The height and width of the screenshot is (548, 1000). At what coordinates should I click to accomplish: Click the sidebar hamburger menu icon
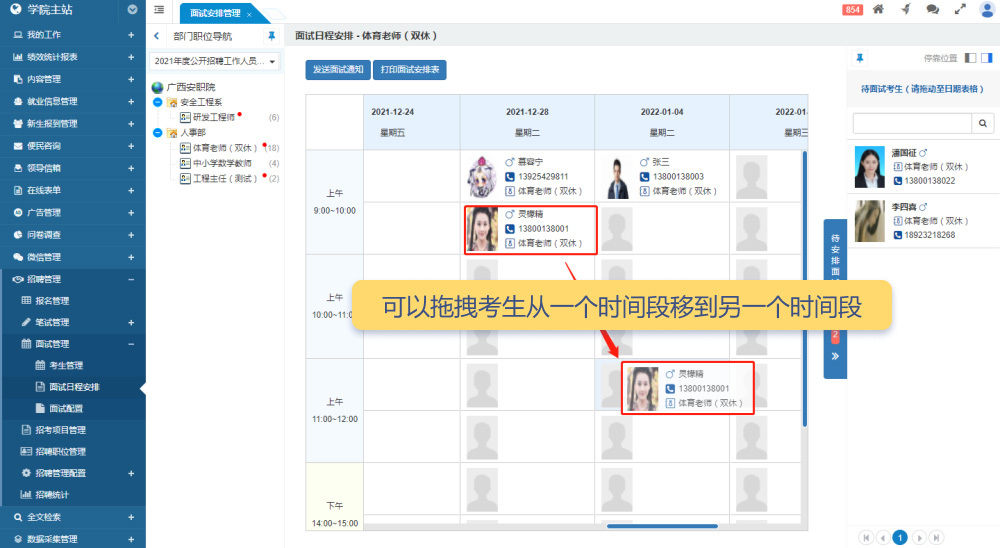tap(160, 10)
